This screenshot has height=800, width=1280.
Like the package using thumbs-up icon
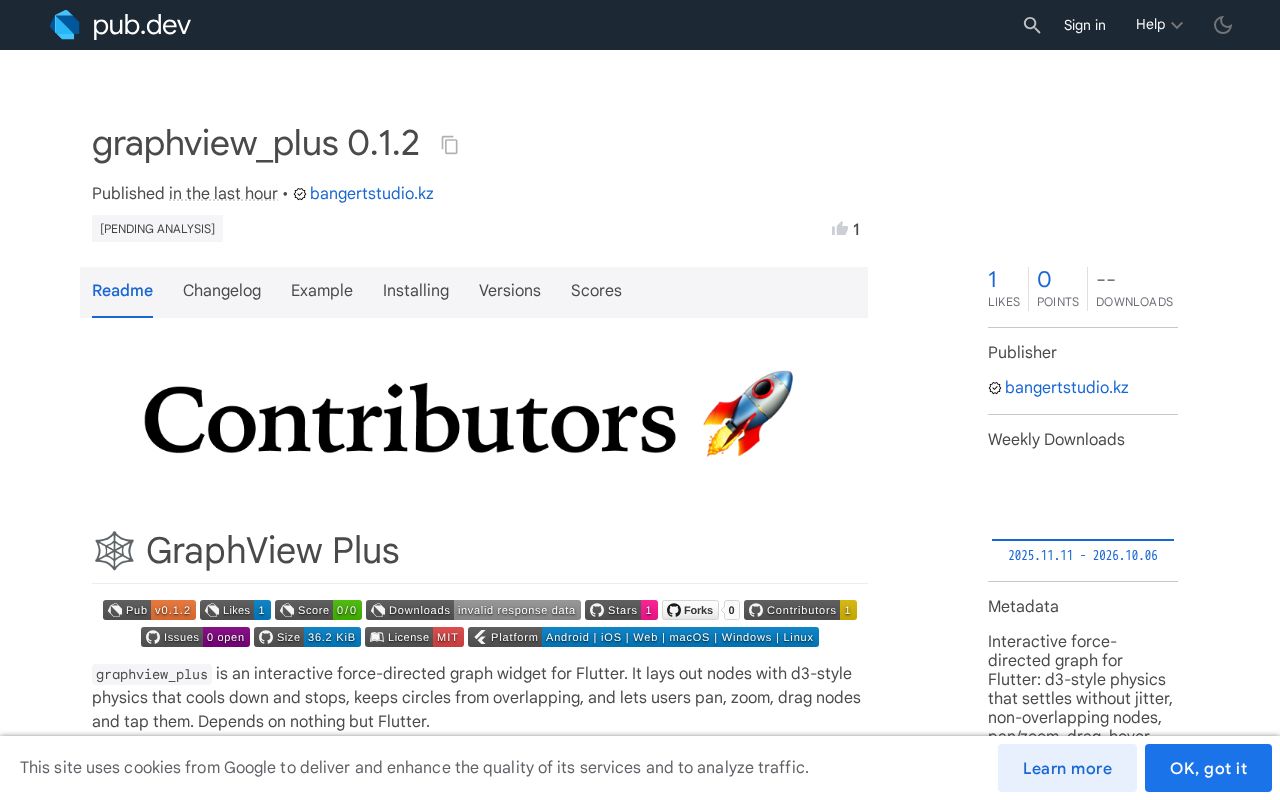click(840, 229)
